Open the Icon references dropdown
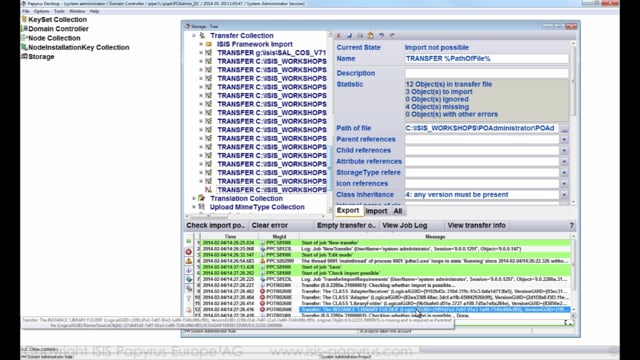This screenshot has height=360, width=640. pyautogui.click(x=564, y=184)
